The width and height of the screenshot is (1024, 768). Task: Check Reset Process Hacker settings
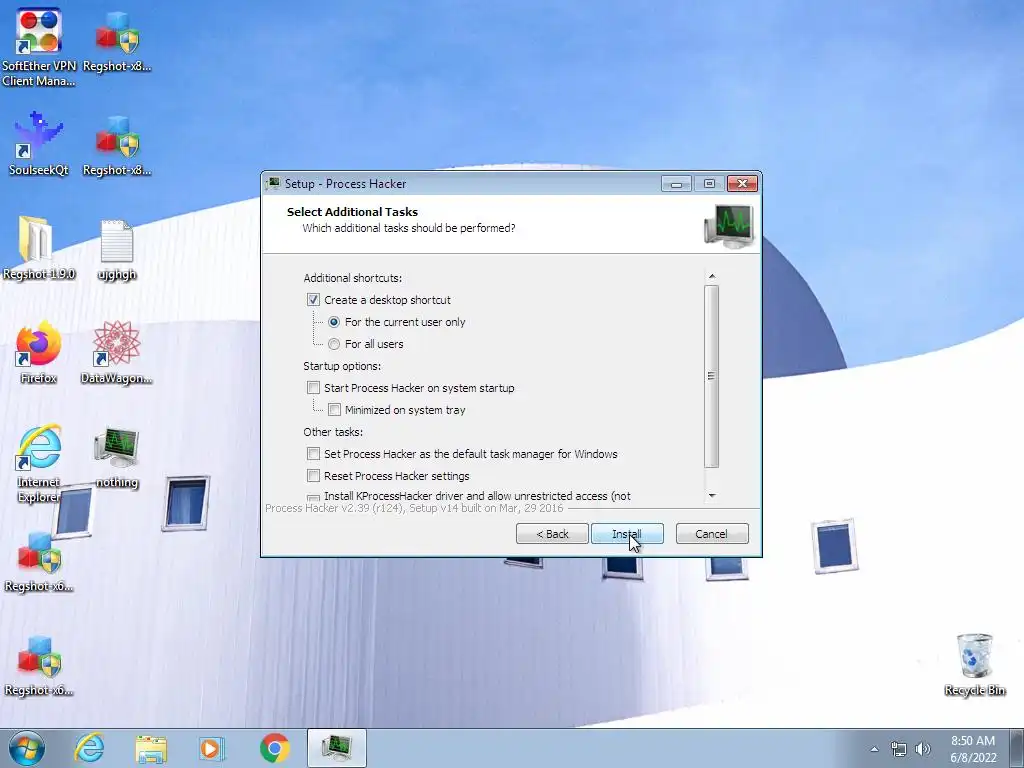click(313, 476)
